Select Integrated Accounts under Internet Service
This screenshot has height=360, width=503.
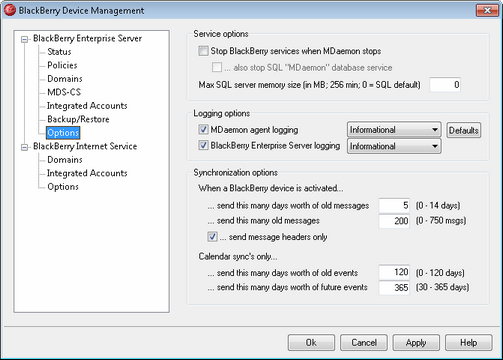pos(87,173)
